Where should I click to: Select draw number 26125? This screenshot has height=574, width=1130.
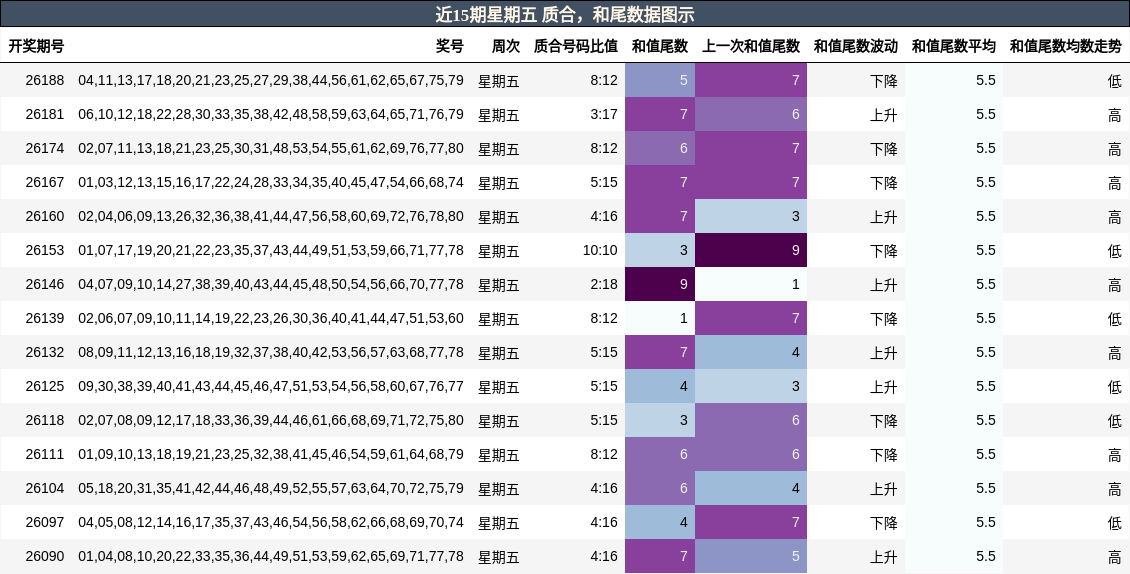(x=45, y=386)
